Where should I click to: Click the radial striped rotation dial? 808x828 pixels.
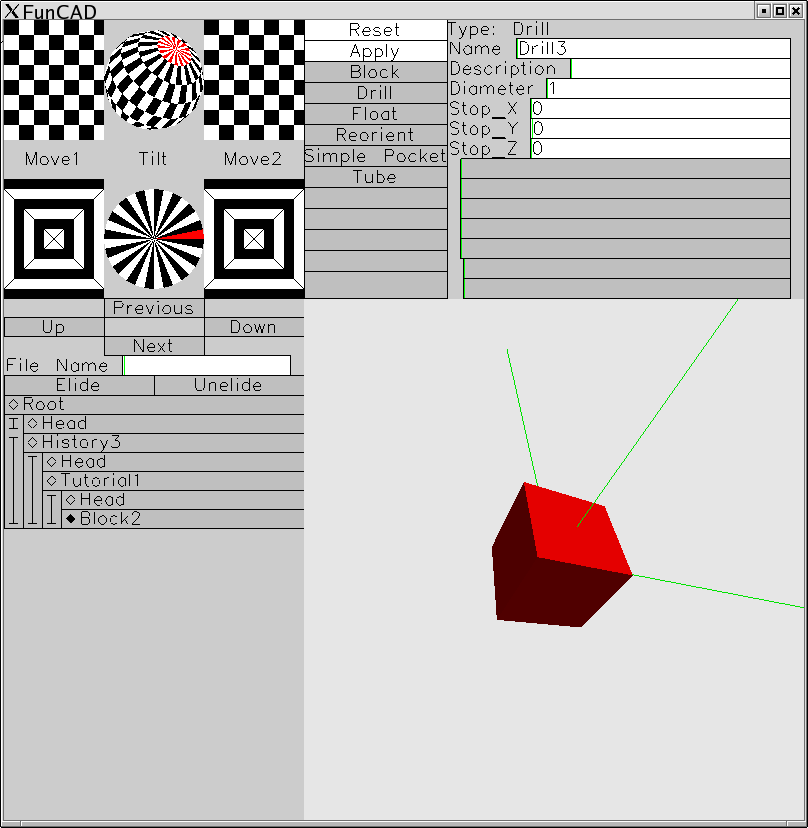[154, 239]
